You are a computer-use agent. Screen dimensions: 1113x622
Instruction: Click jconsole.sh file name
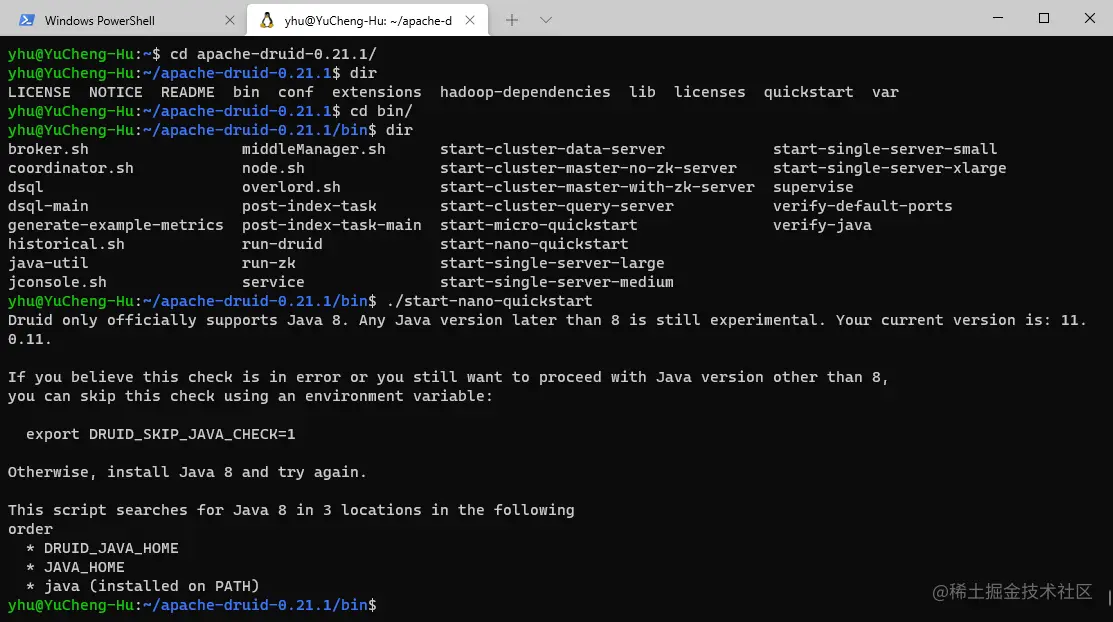pos(57,282)
